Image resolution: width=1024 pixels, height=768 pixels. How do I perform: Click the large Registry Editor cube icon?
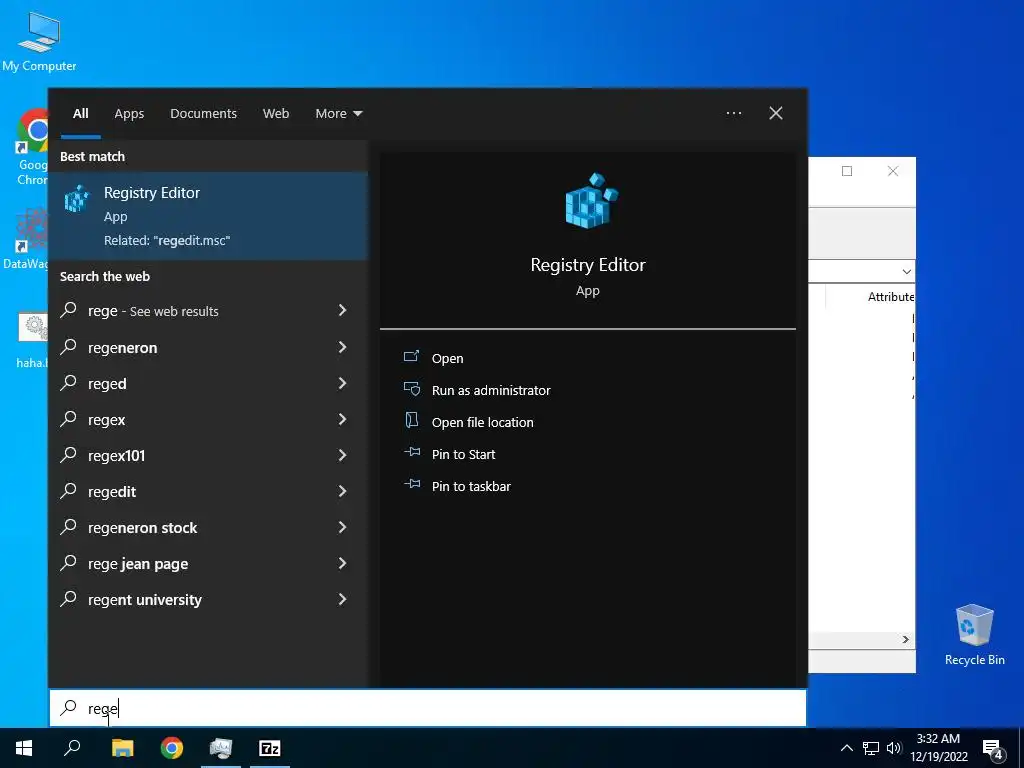click(590, 201)
